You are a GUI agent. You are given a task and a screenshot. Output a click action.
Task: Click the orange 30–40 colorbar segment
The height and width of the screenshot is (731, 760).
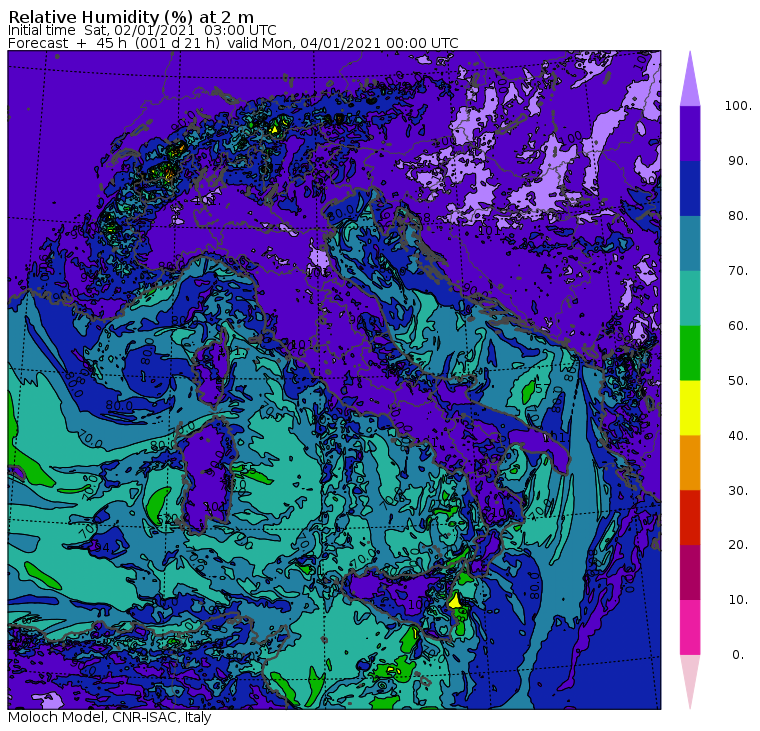pyautogui.click(x=690, y=462)
